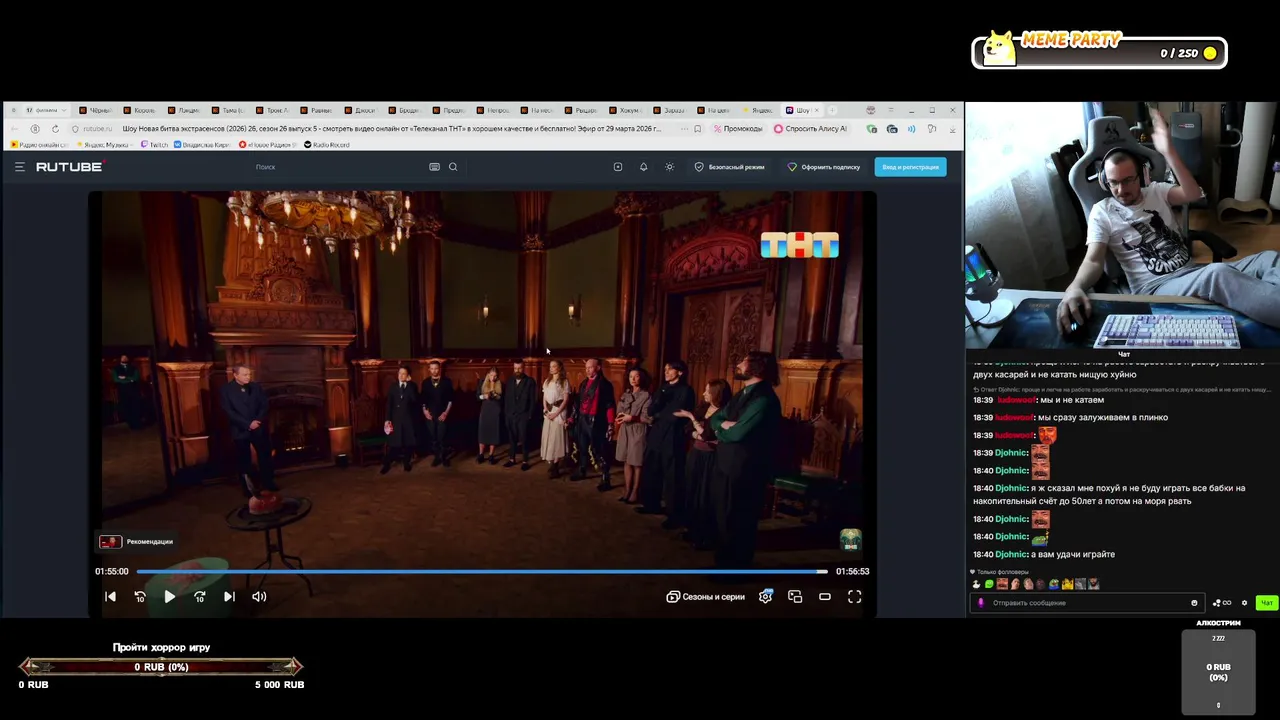Open Сезоны и серии list

706,597
